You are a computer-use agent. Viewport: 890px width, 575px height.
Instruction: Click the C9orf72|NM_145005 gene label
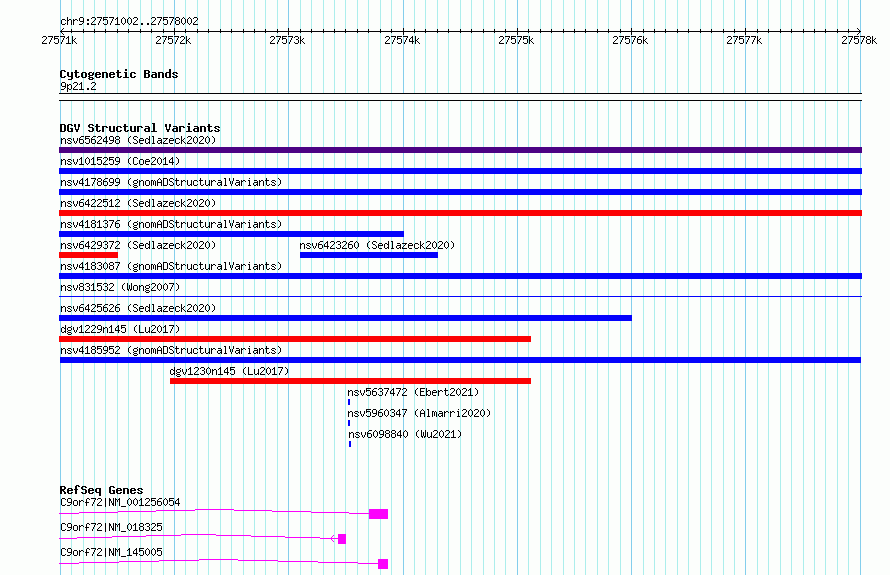pyautogui.click(x=111, y=552)
